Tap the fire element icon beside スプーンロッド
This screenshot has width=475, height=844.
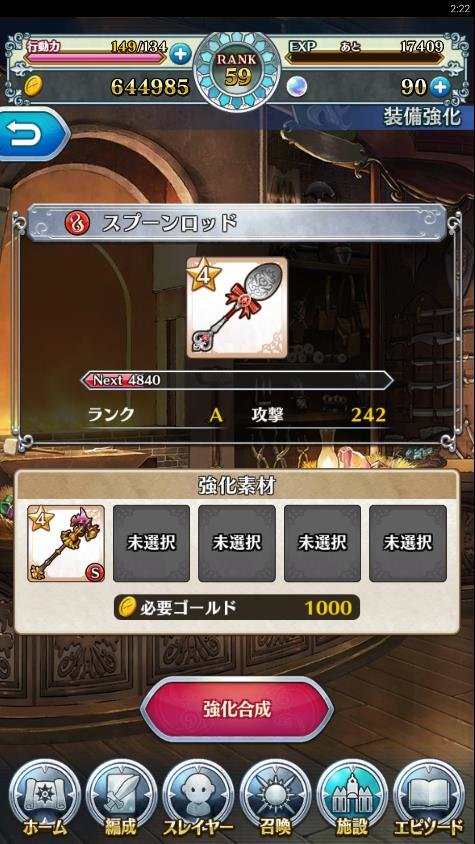click(x=77, y=223)
